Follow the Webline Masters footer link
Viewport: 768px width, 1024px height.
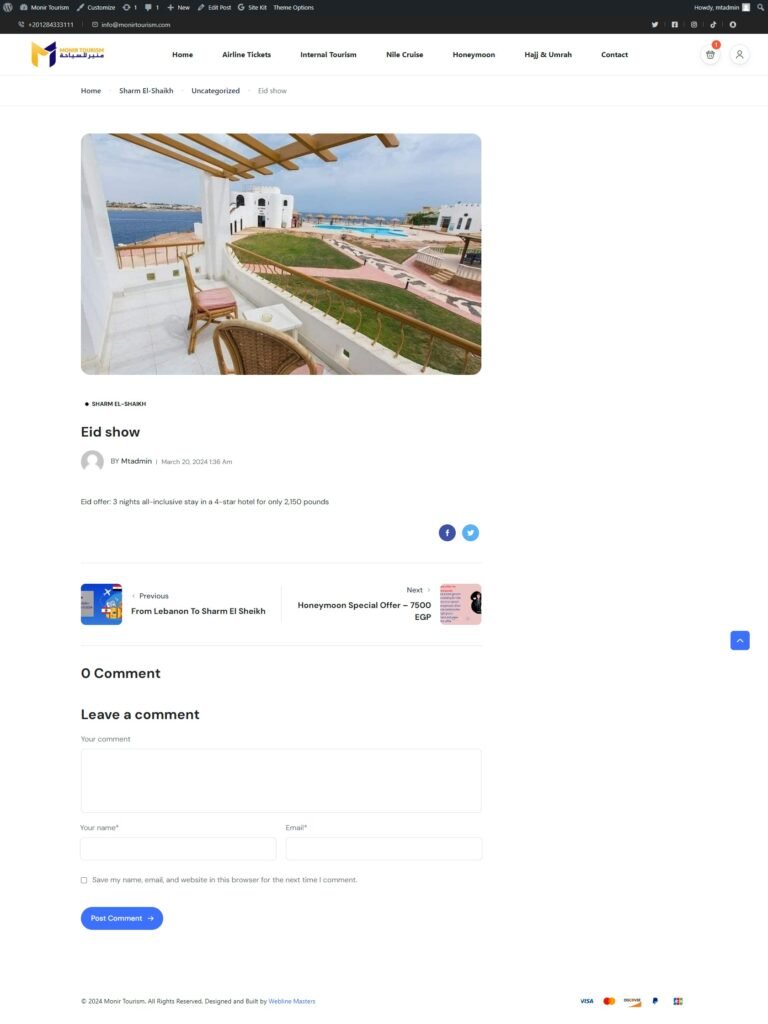tap(291, 1001)
